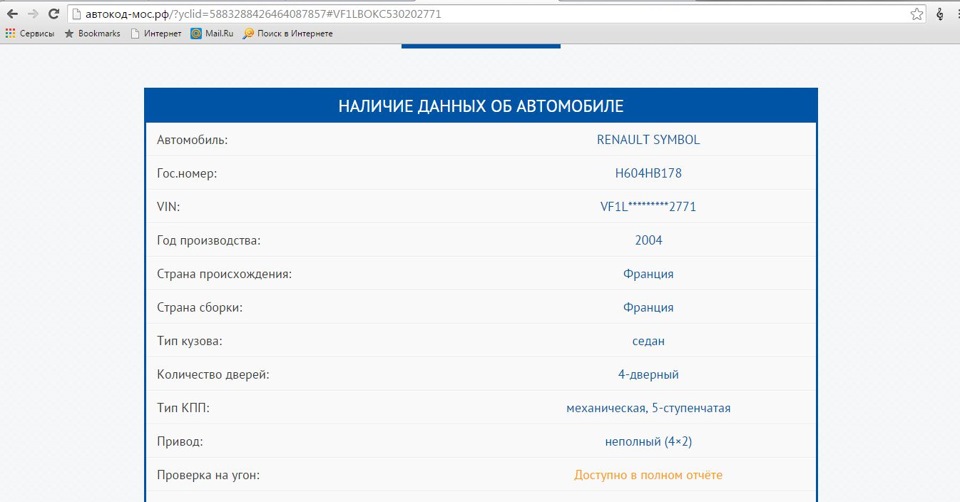The width and height of the screenshot is (960, 502).
Task: Click the Количество дверей: label
Action: (212, 374)
